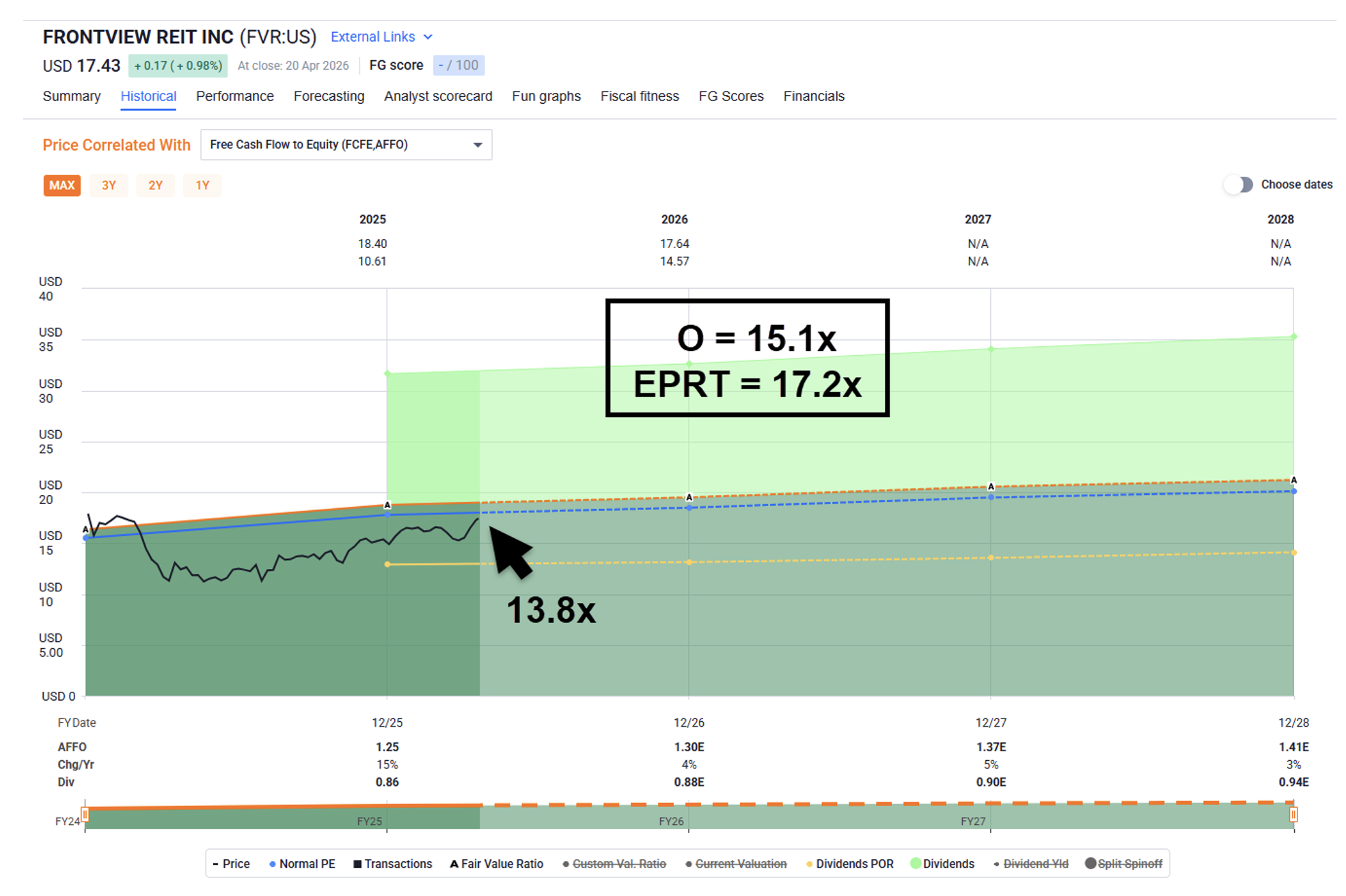Enable the Dividend Yld legend item
Image resolution: width=1346 pixels, height=896 pixels.
(x=1034, y=864)
